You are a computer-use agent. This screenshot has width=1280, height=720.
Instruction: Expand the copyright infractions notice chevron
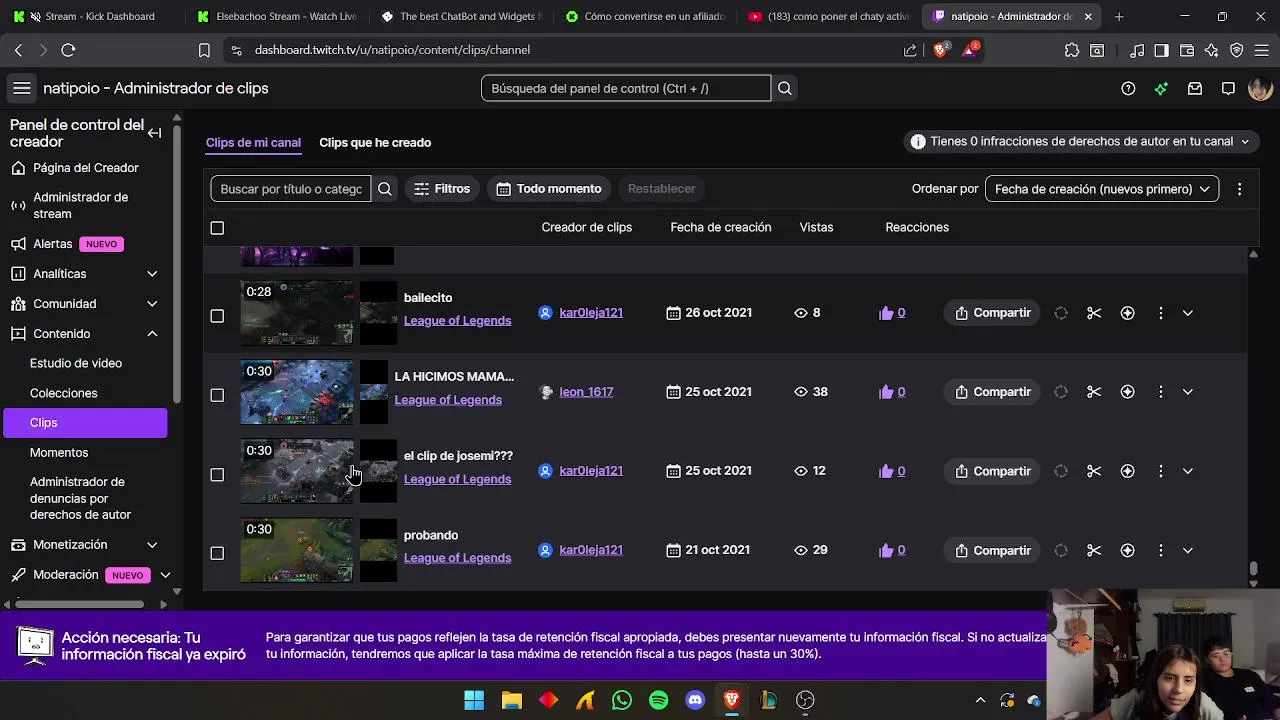[x=1245, y=142]
